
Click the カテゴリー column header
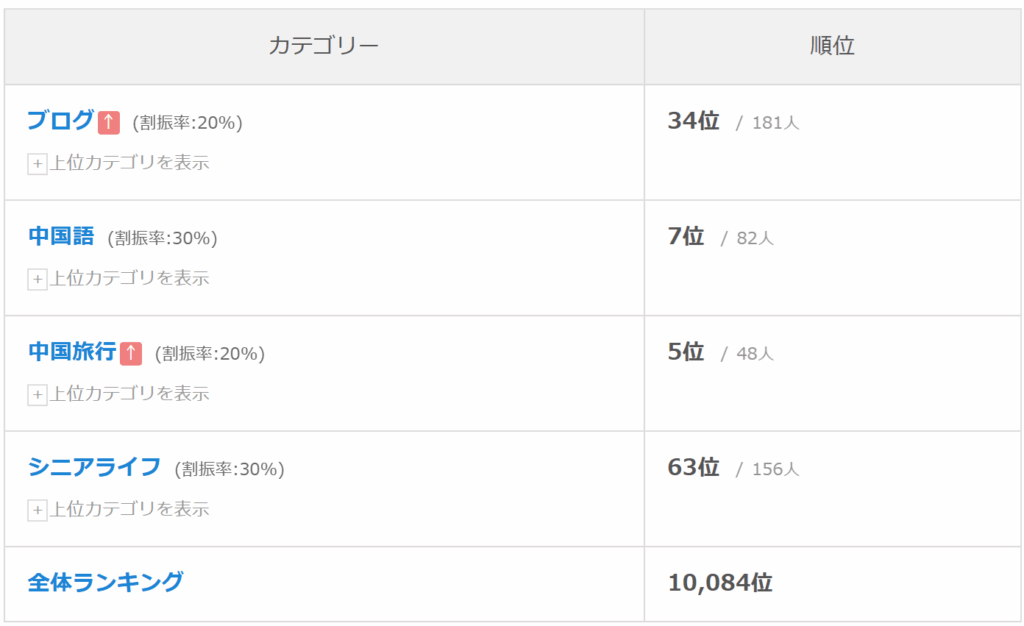pos(324,46)
